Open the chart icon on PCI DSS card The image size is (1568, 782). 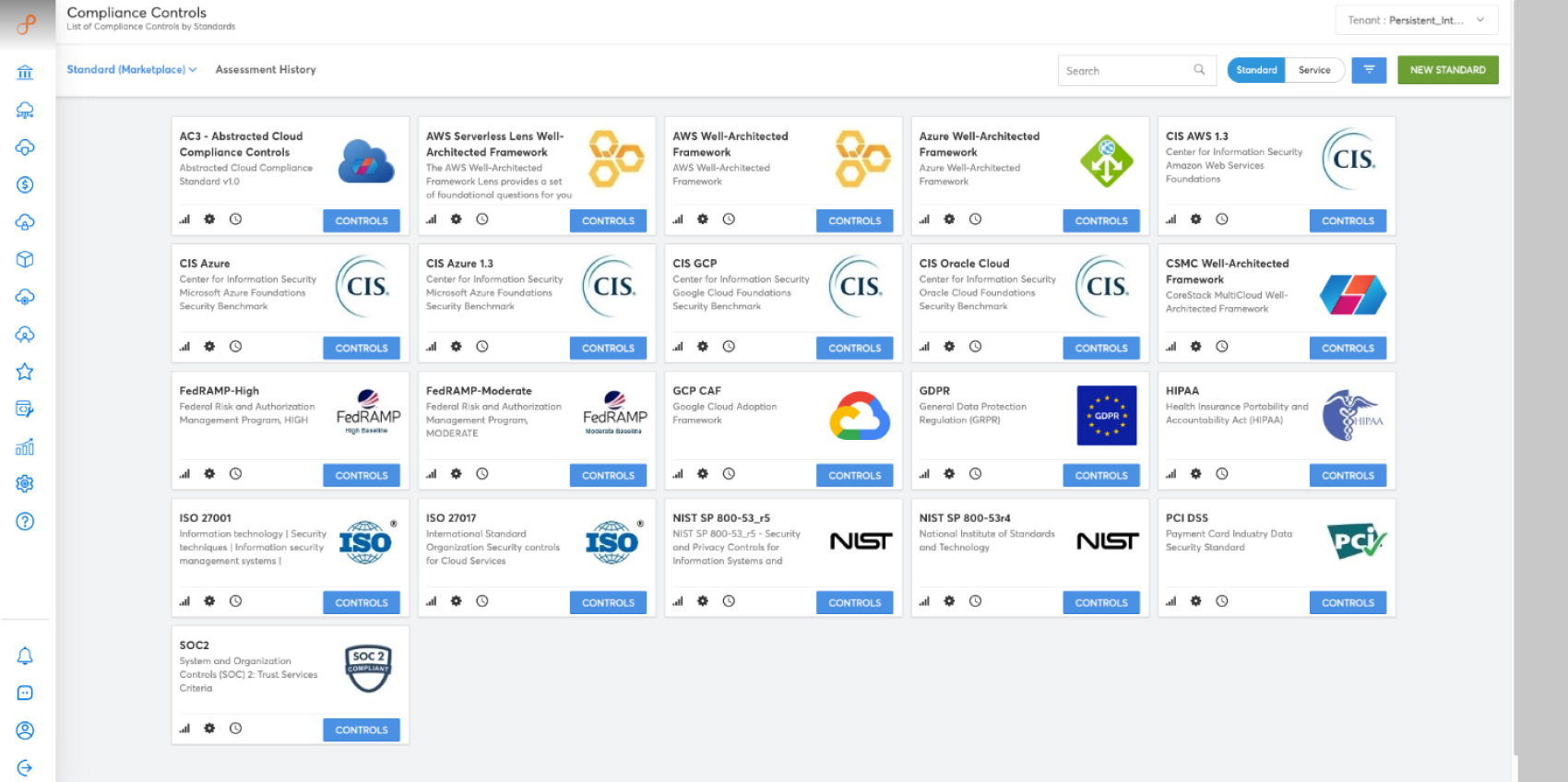(1170, 601)
